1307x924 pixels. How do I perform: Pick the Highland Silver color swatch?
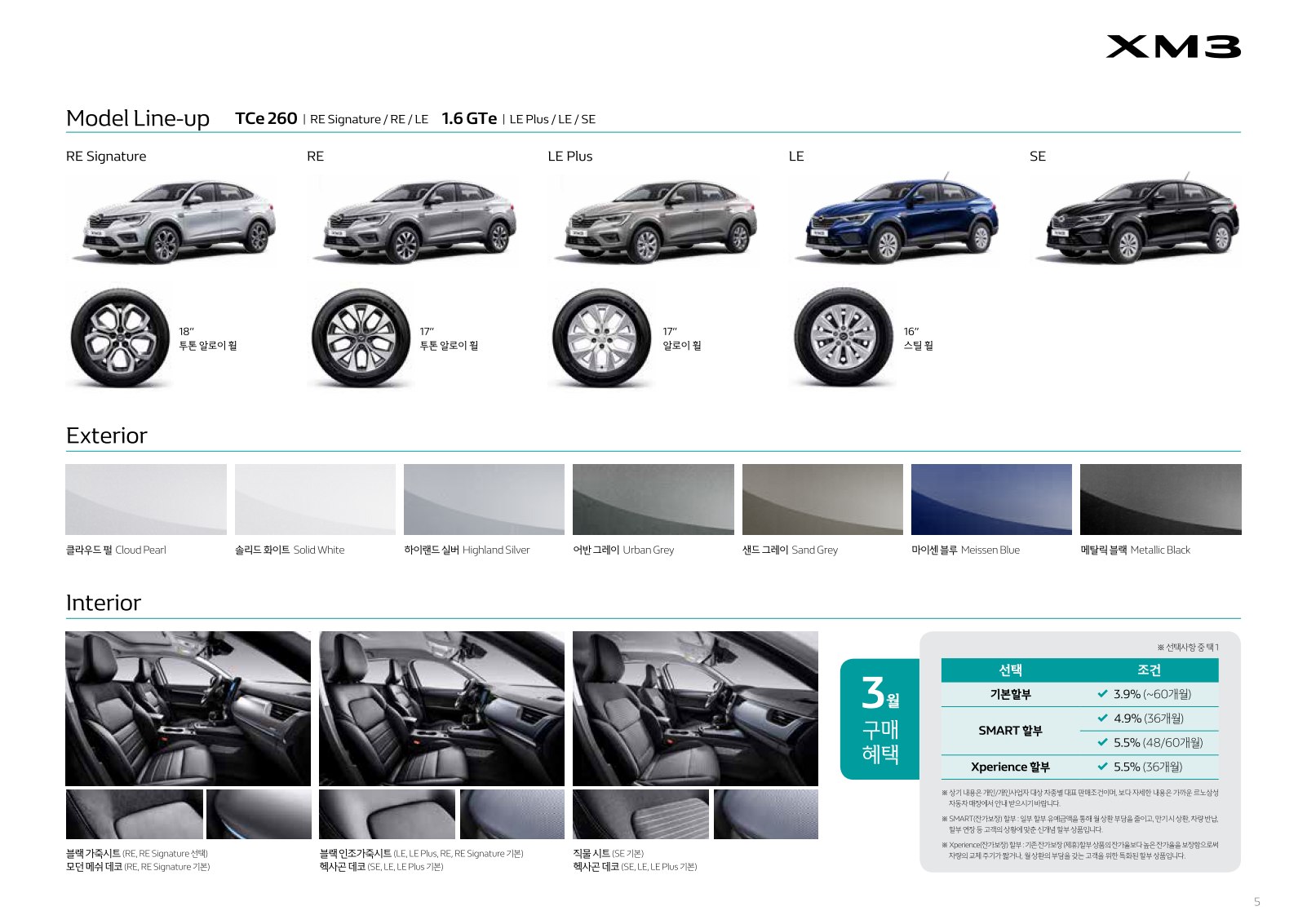pos(484,499)
